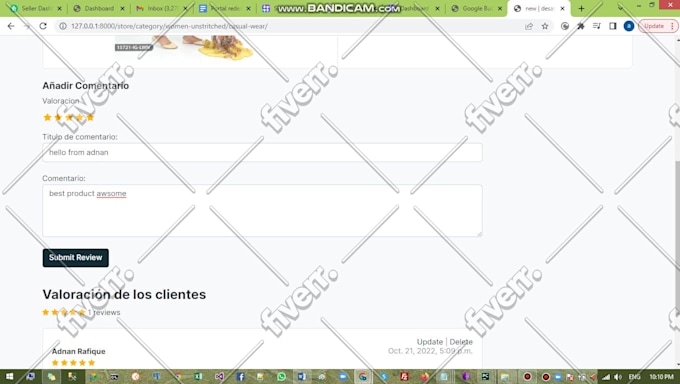Open the Windows Start menu
Screen dimensions: 680x384
tap(9, 377)
